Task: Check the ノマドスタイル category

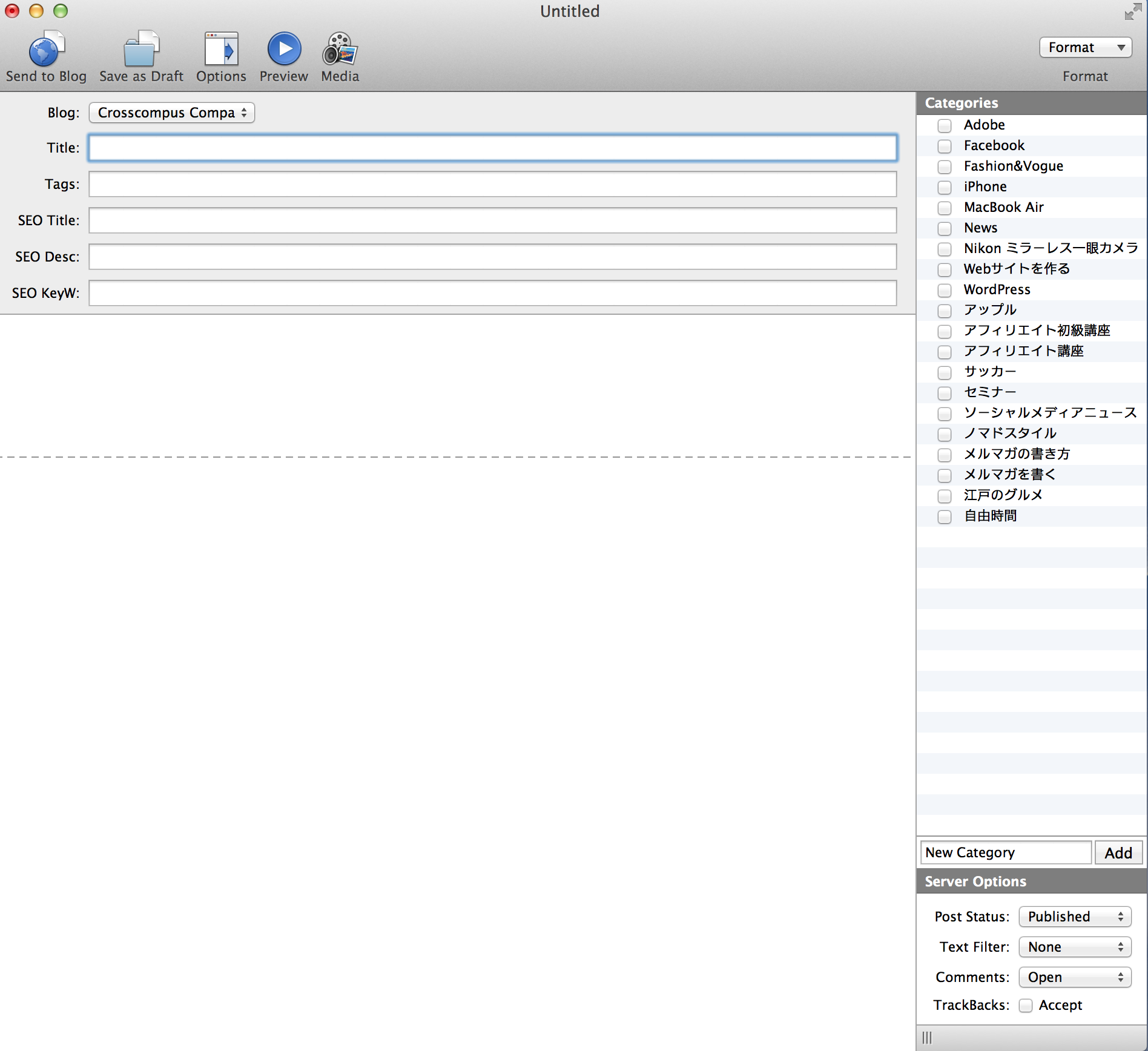Action: point(945,434)
